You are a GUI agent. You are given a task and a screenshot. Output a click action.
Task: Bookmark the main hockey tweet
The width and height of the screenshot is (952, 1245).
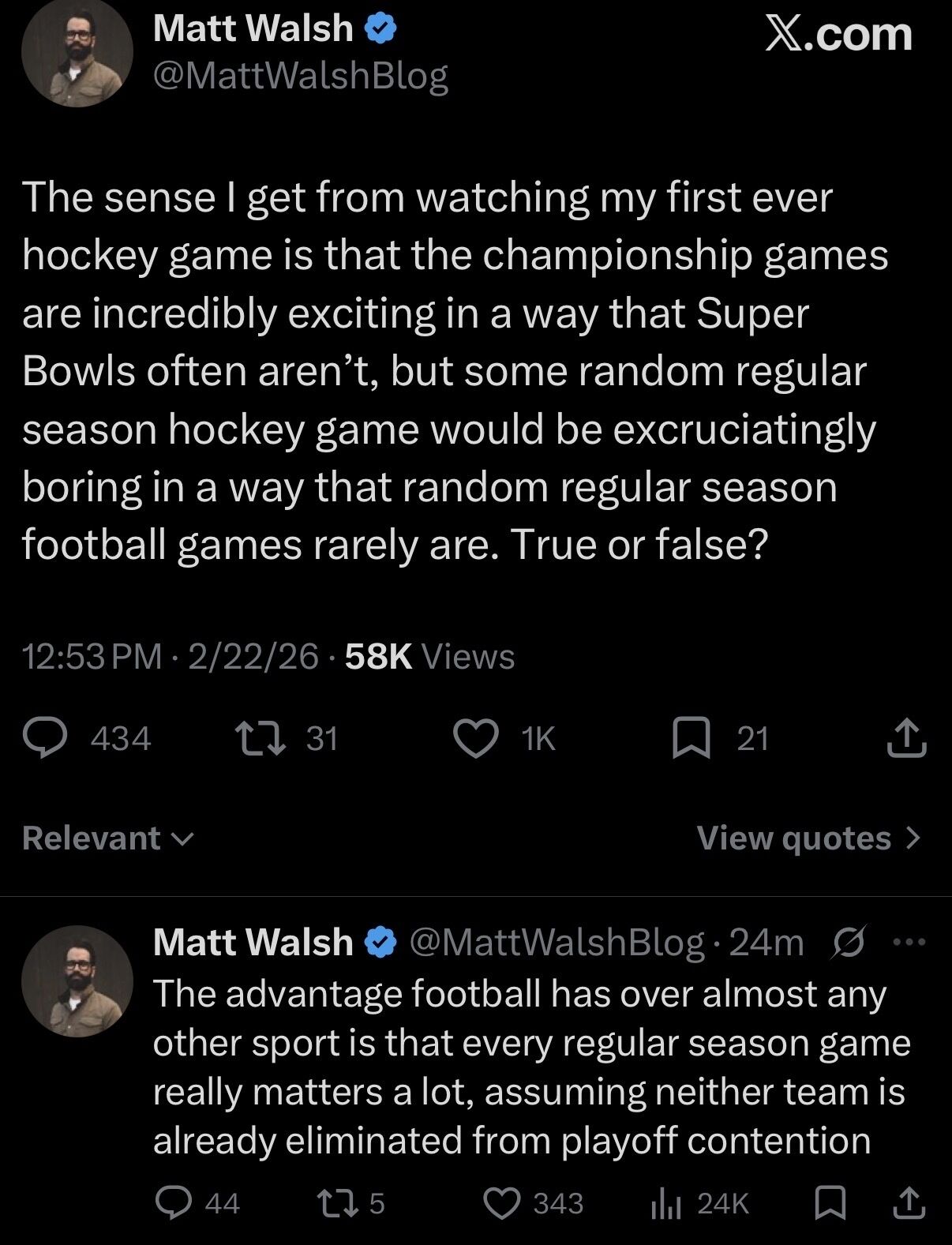point(691,739)
